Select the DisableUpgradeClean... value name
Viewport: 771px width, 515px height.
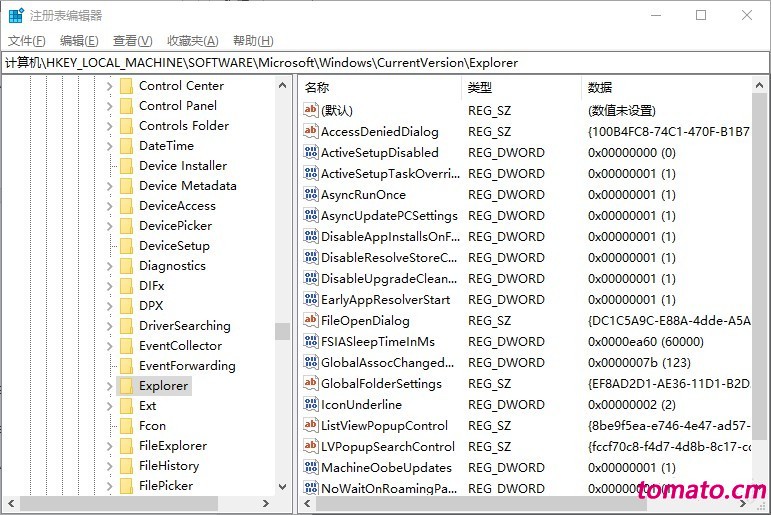389,278
